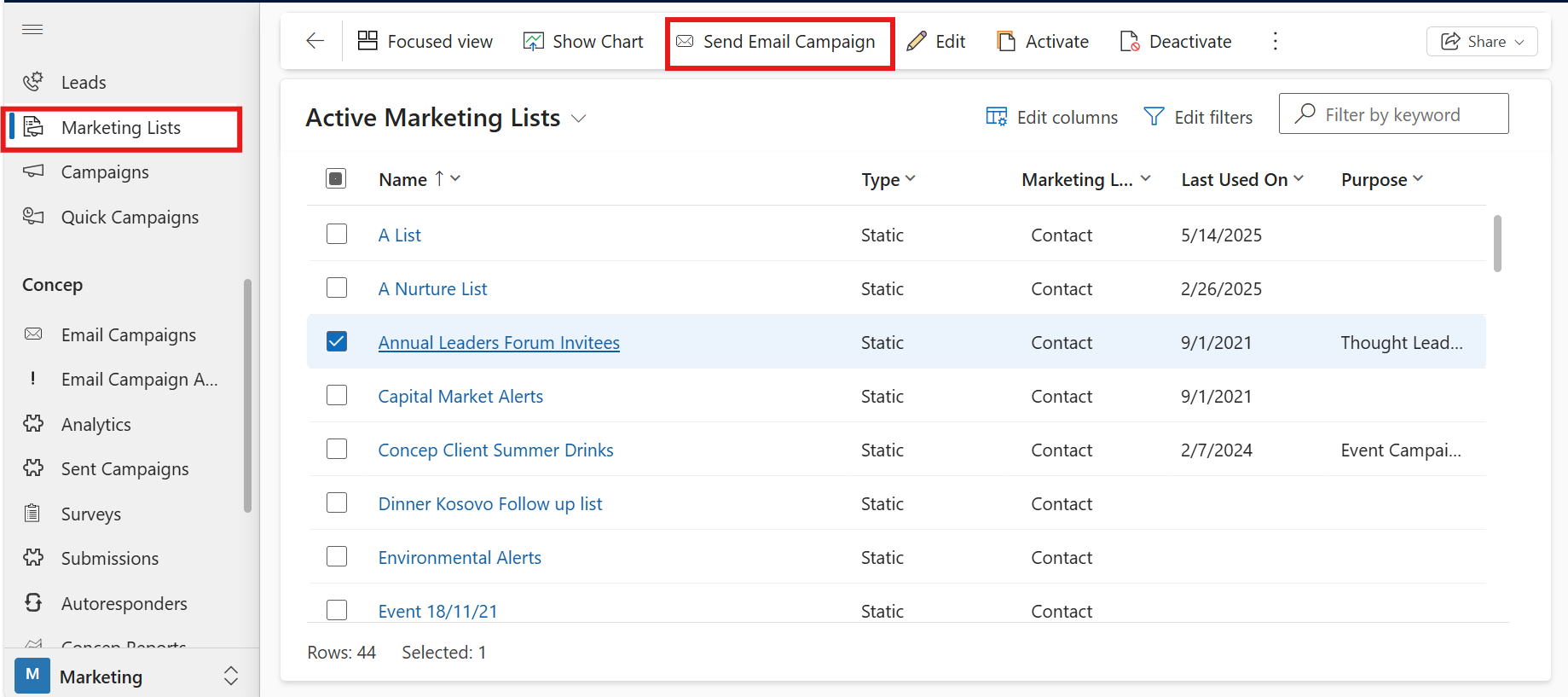Viewport: 1568px width, 697px height.
Task: Click the blue M Marketing app tile
Action: (32, 676)
